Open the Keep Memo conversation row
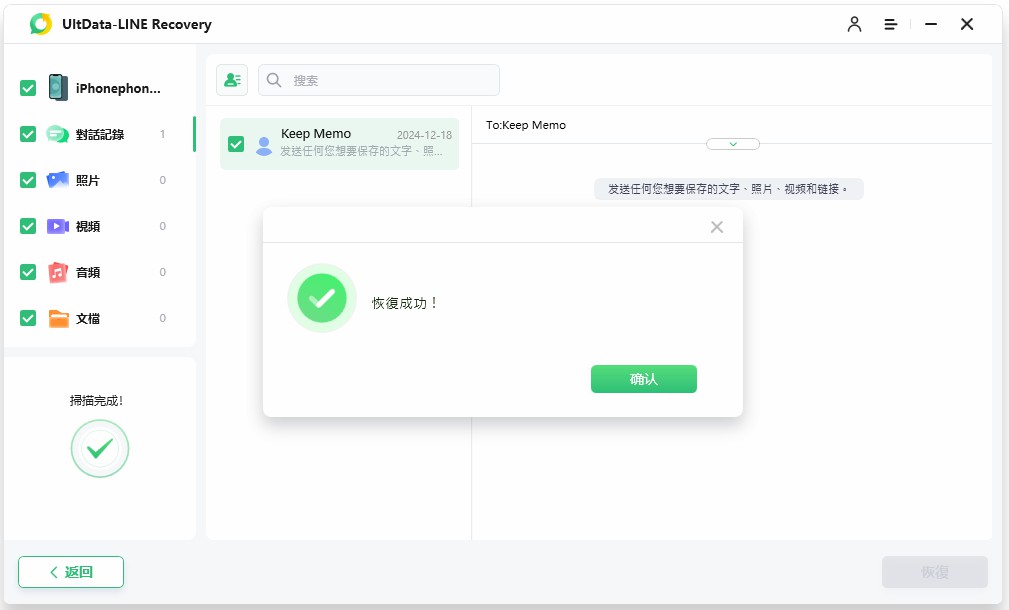 [x=340, y=144]
